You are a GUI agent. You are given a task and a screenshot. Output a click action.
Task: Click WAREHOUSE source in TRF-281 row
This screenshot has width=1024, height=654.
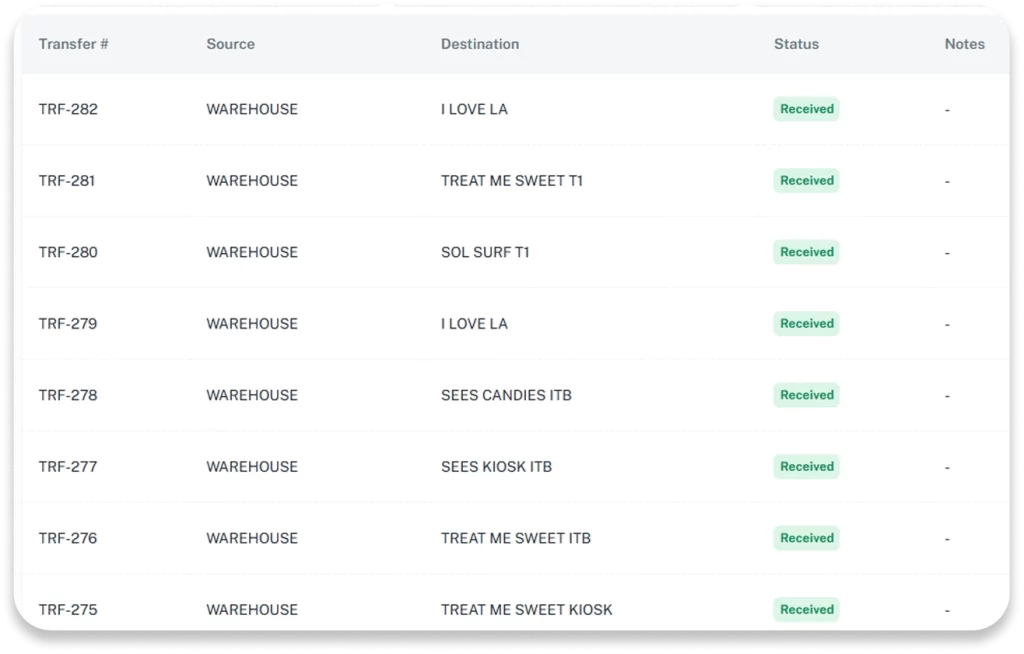pyautogui.click(x=252, y=181)
